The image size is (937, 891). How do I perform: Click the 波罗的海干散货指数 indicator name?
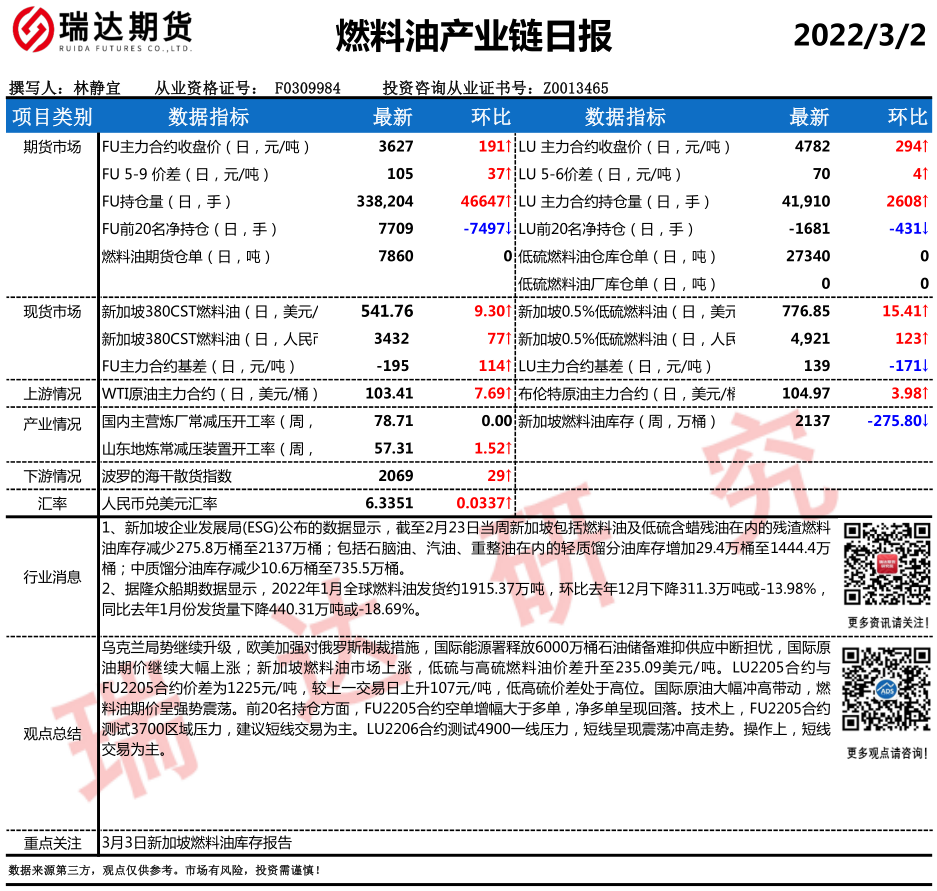coord(167,476)
